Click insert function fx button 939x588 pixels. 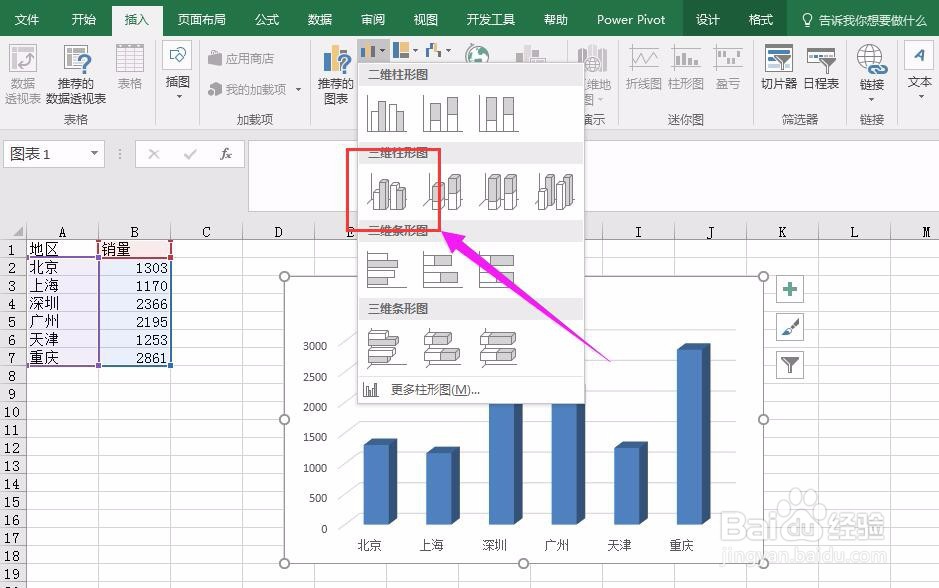point(226,154)
